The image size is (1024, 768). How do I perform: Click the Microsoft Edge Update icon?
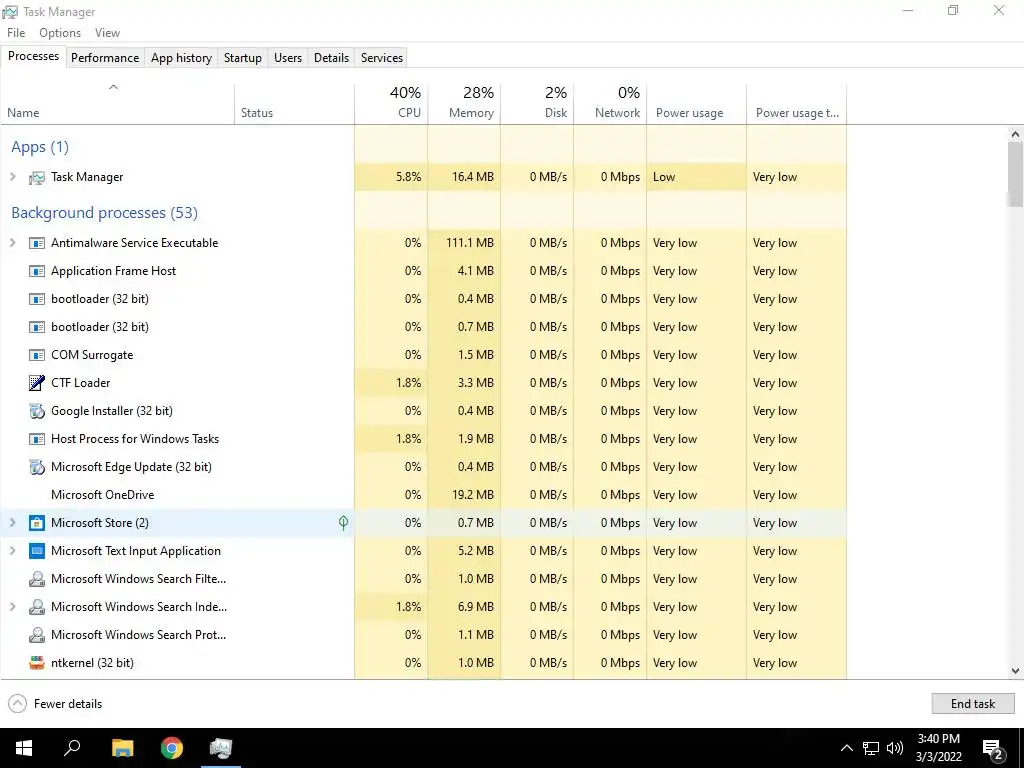coord(37,467)
